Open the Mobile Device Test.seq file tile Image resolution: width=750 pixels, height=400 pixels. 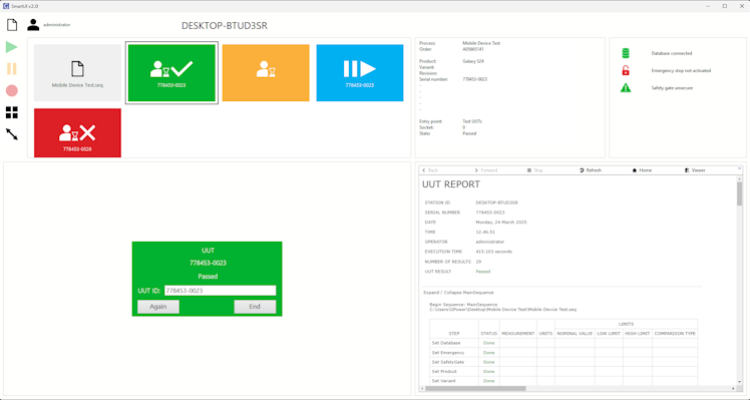click(77, 73)
